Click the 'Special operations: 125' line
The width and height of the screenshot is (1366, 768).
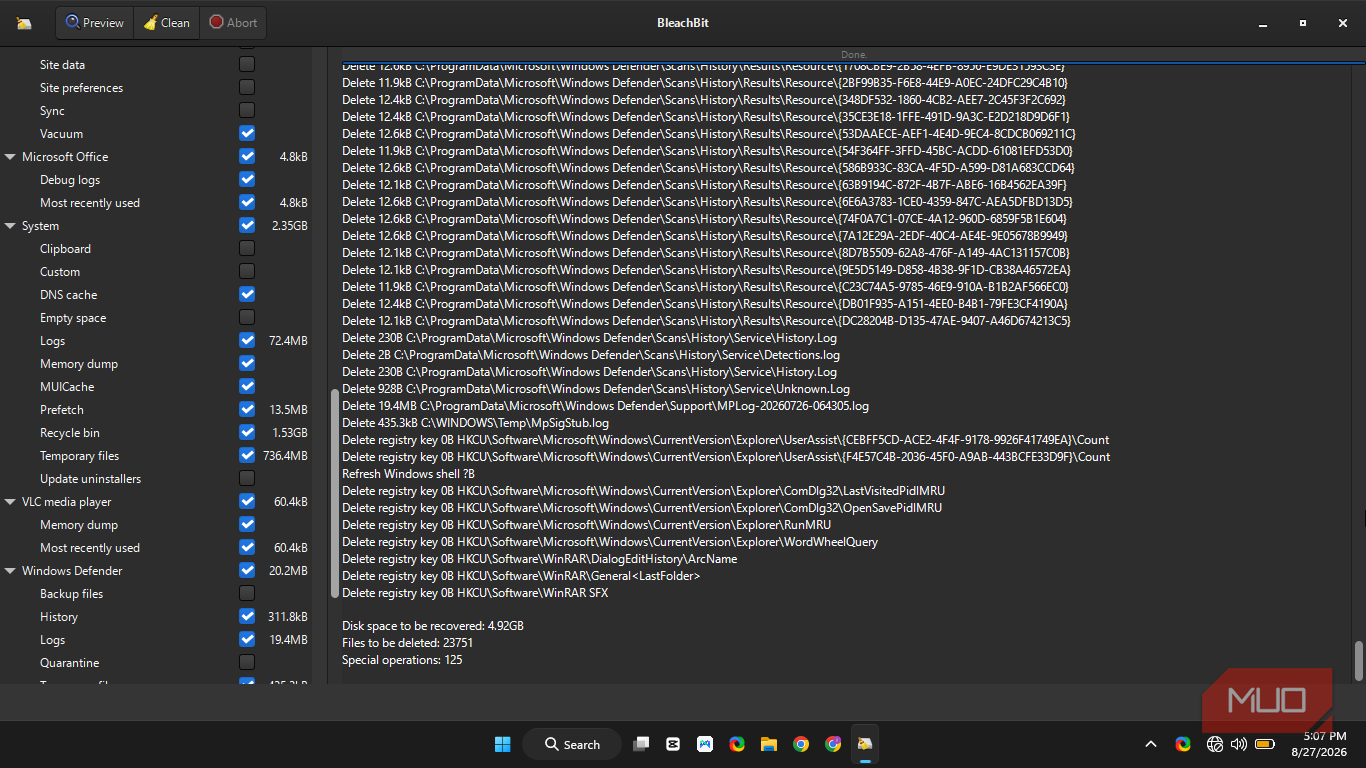pos(402,660)
